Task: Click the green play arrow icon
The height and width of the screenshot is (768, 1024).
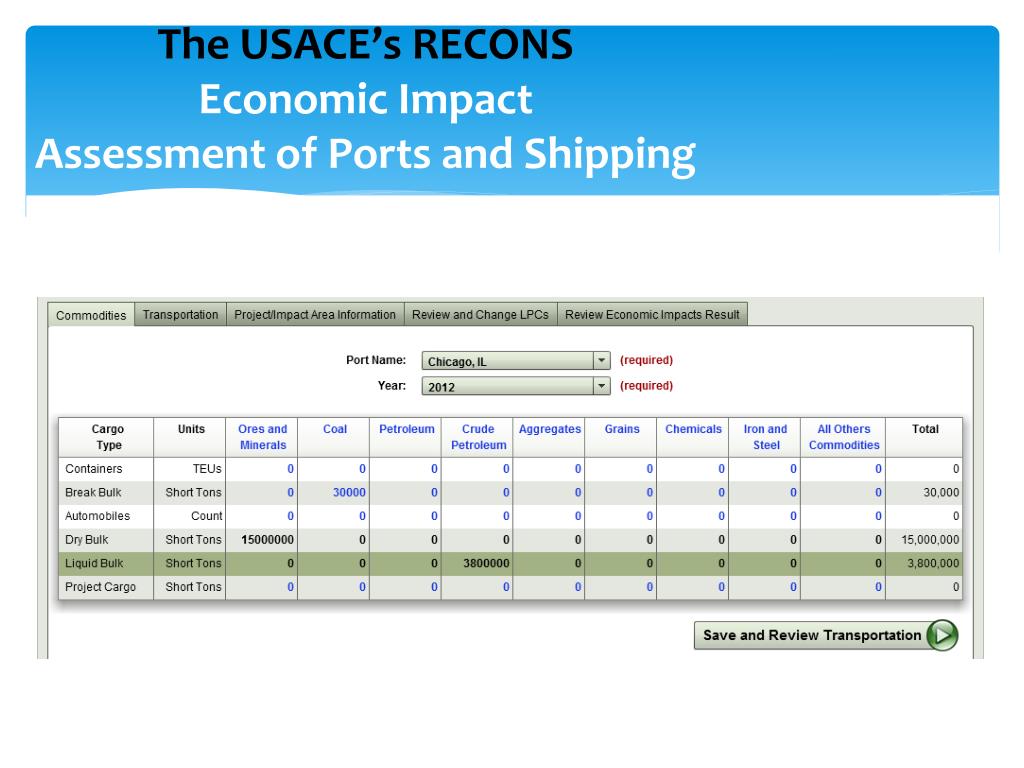Action: [x=942, y=635]
